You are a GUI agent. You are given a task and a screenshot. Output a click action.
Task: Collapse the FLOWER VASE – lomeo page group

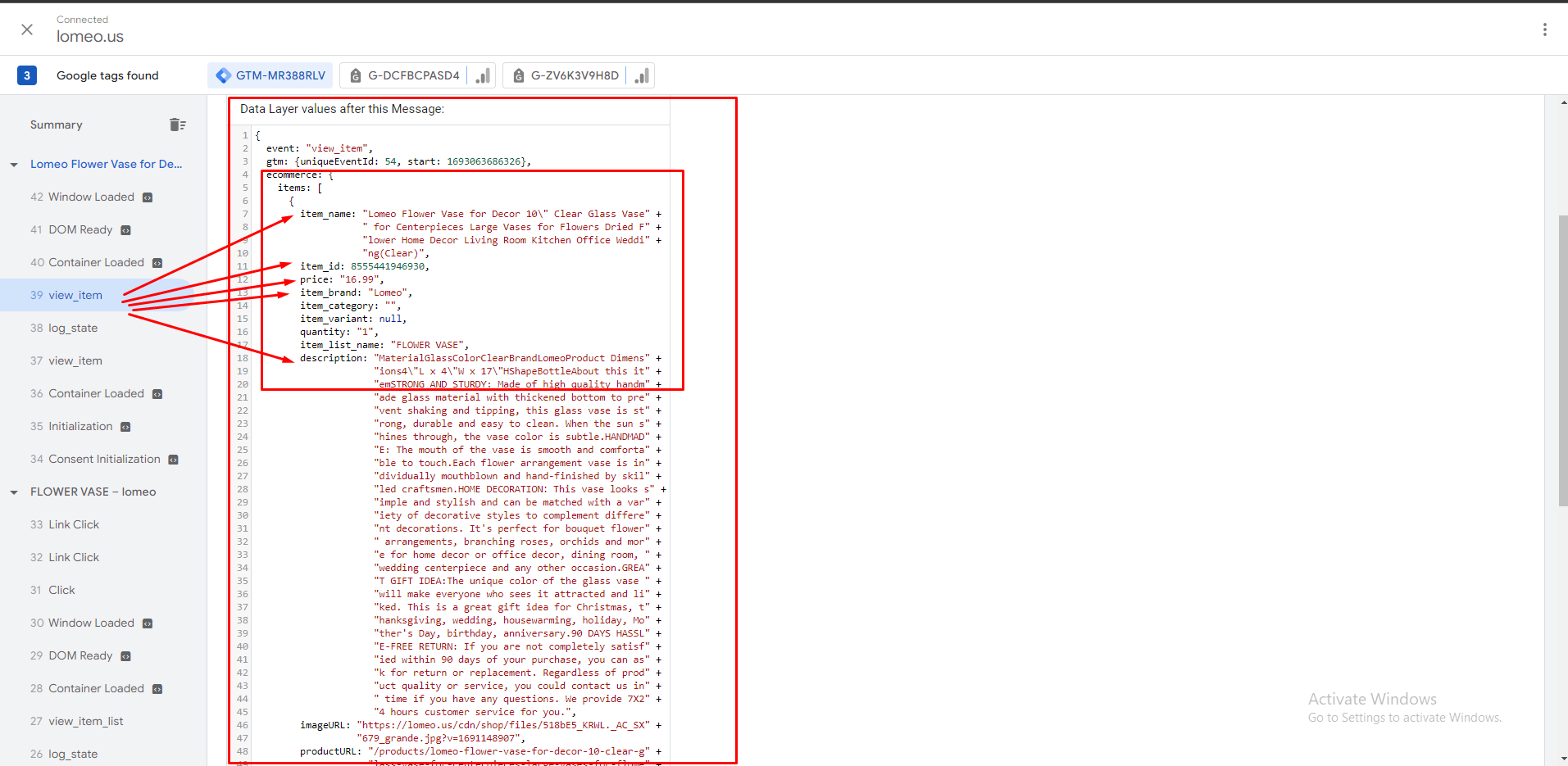point(14,492)
